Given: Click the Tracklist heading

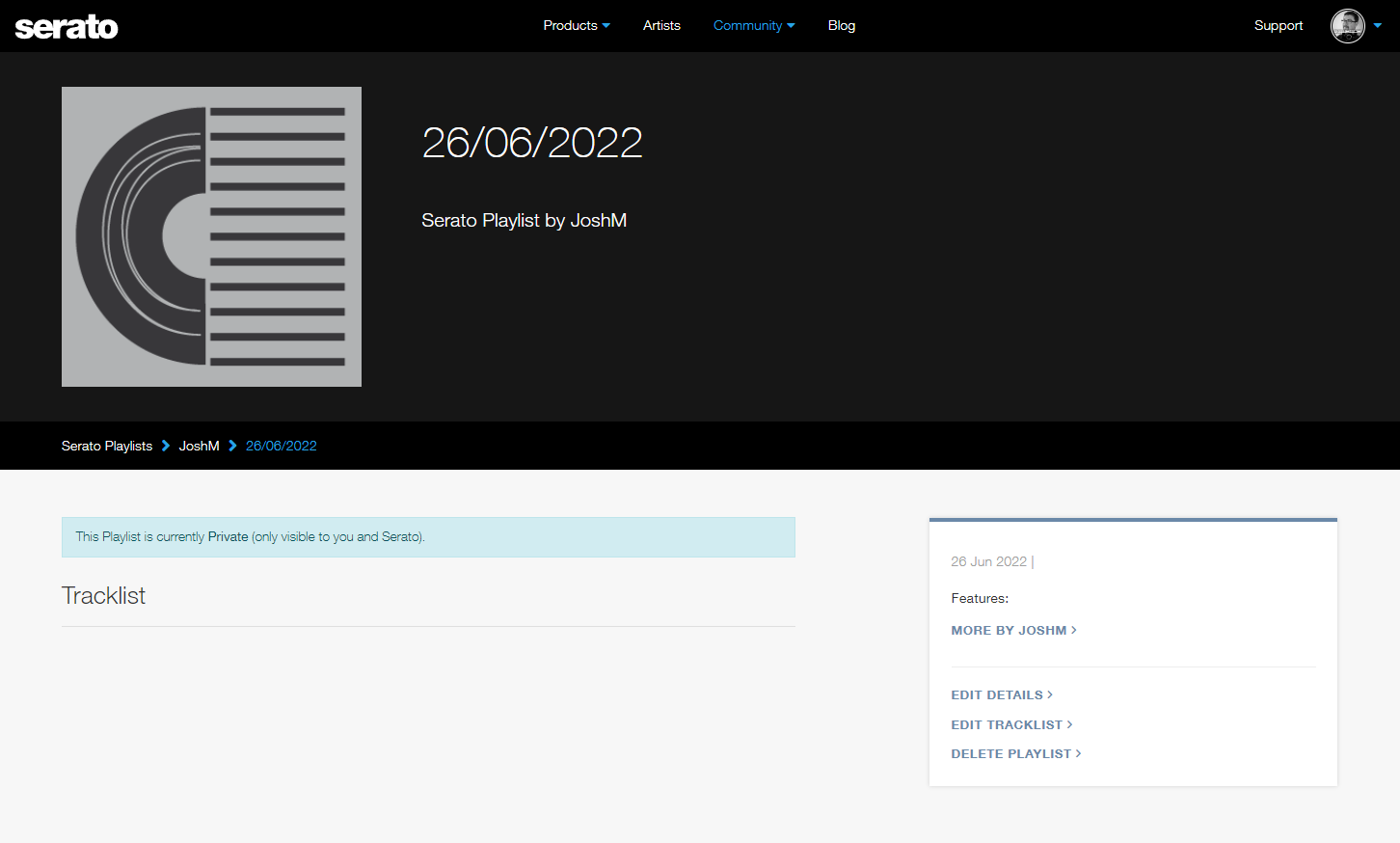Looking at the screenshot, I should 103,596.
